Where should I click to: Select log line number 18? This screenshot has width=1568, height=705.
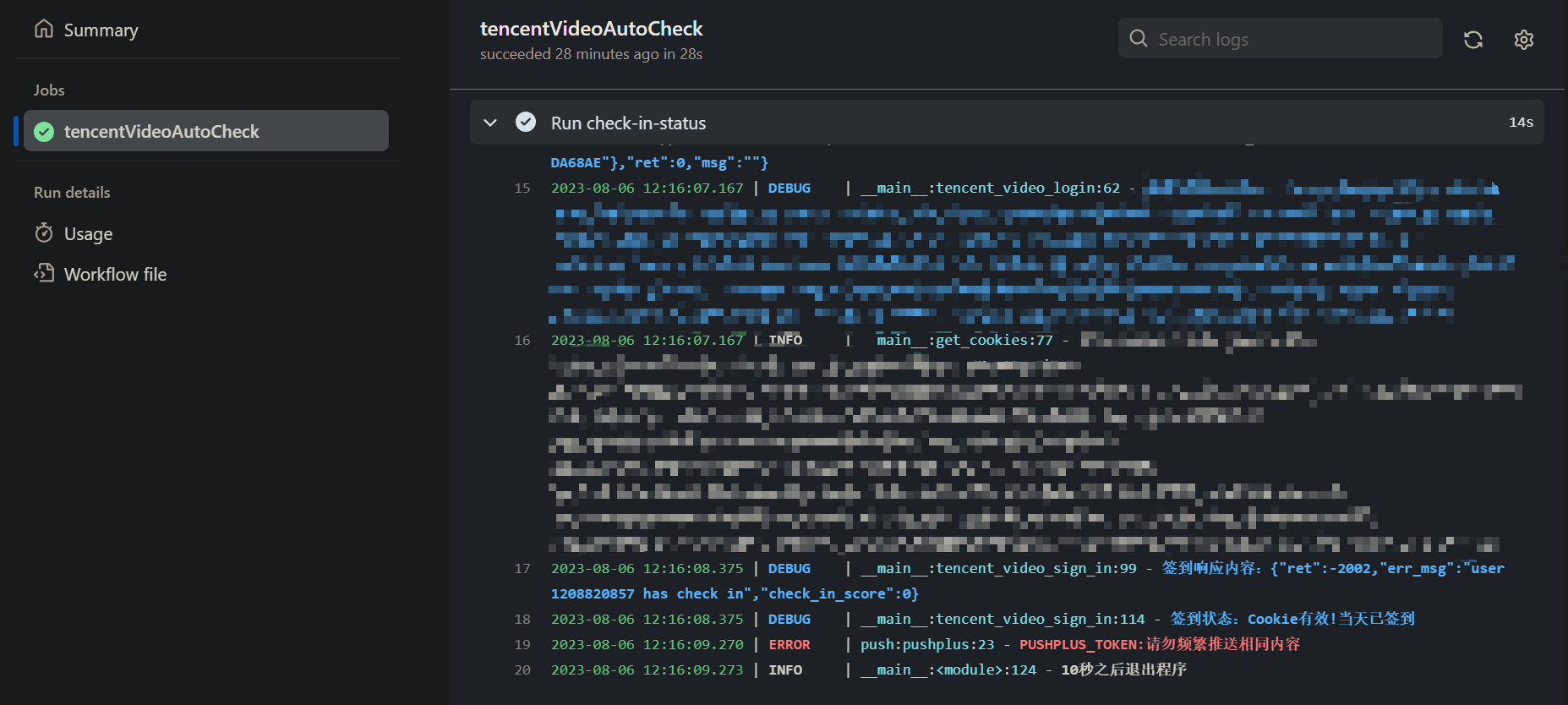pos(522,620)
